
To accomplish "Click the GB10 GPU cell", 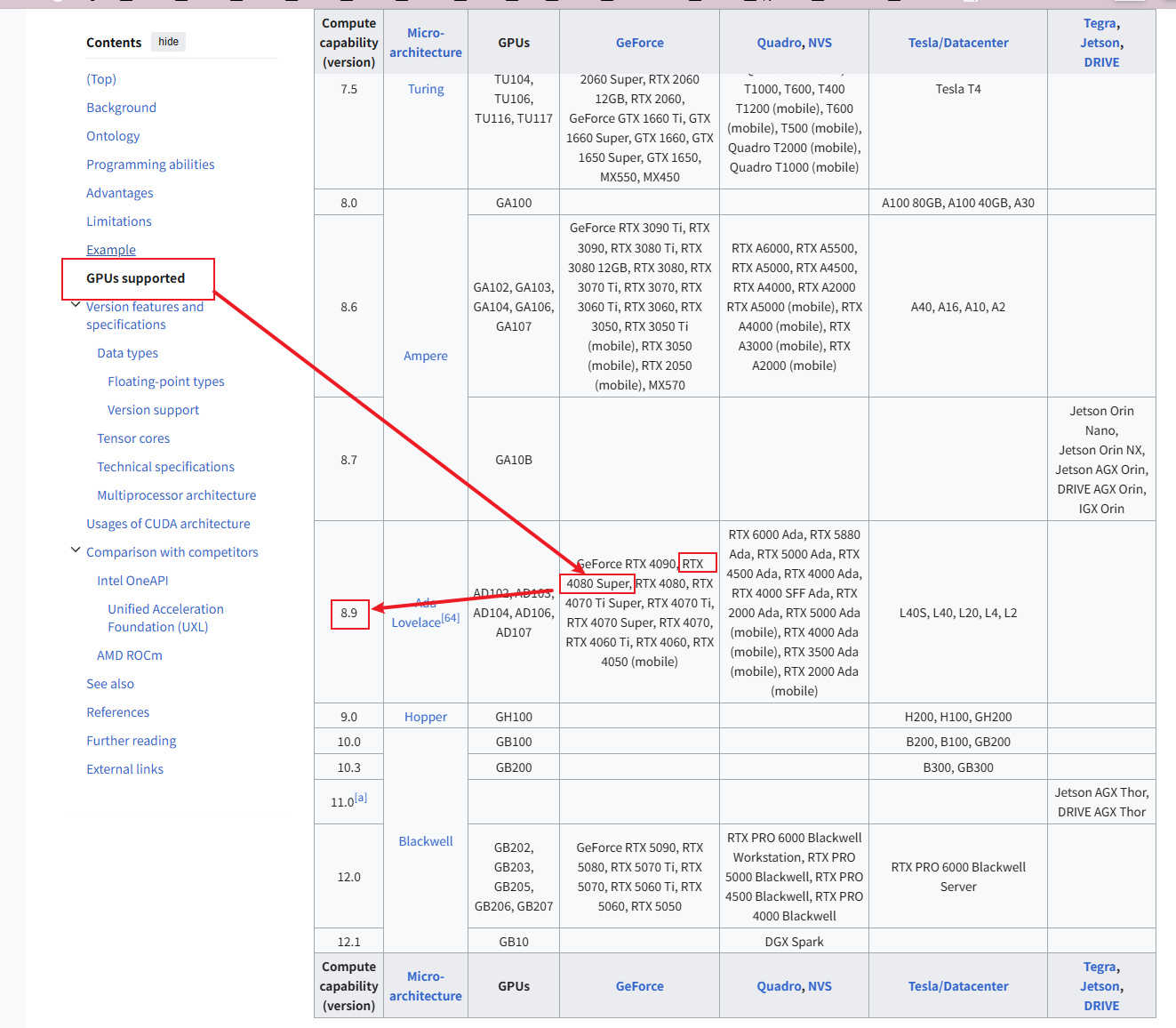I will [514, 942].
